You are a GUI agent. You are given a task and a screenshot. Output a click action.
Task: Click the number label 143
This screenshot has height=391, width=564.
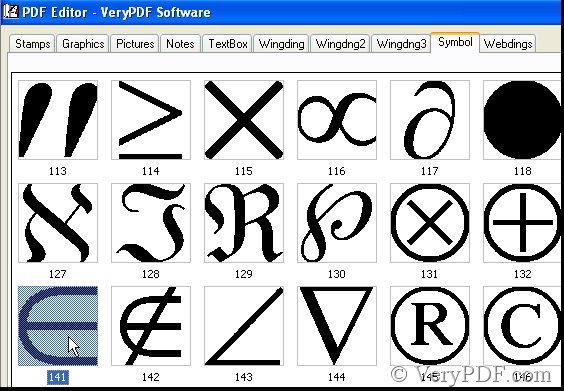[x=244, y=377]
